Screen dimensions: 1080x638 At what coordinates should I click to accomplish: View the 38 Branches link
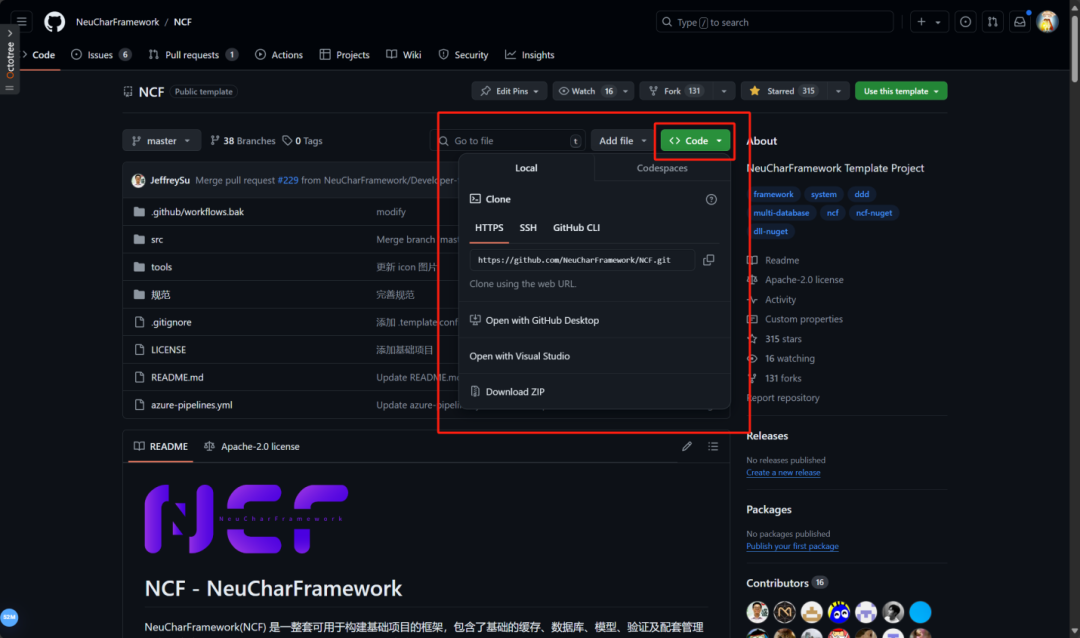[242, 141]
